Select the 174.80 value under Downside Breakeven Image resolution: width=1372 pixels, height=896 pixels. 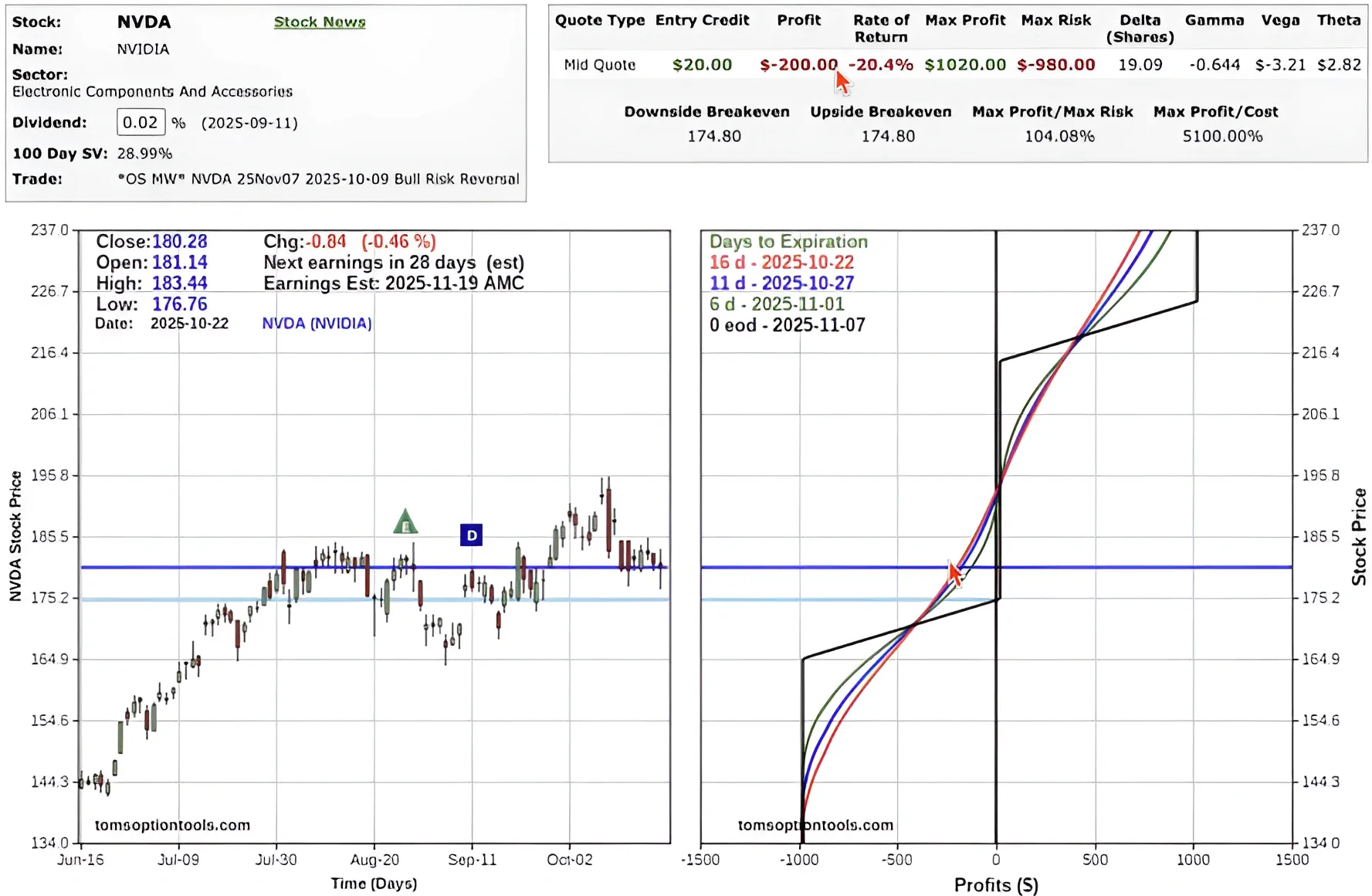pos(714,137)
